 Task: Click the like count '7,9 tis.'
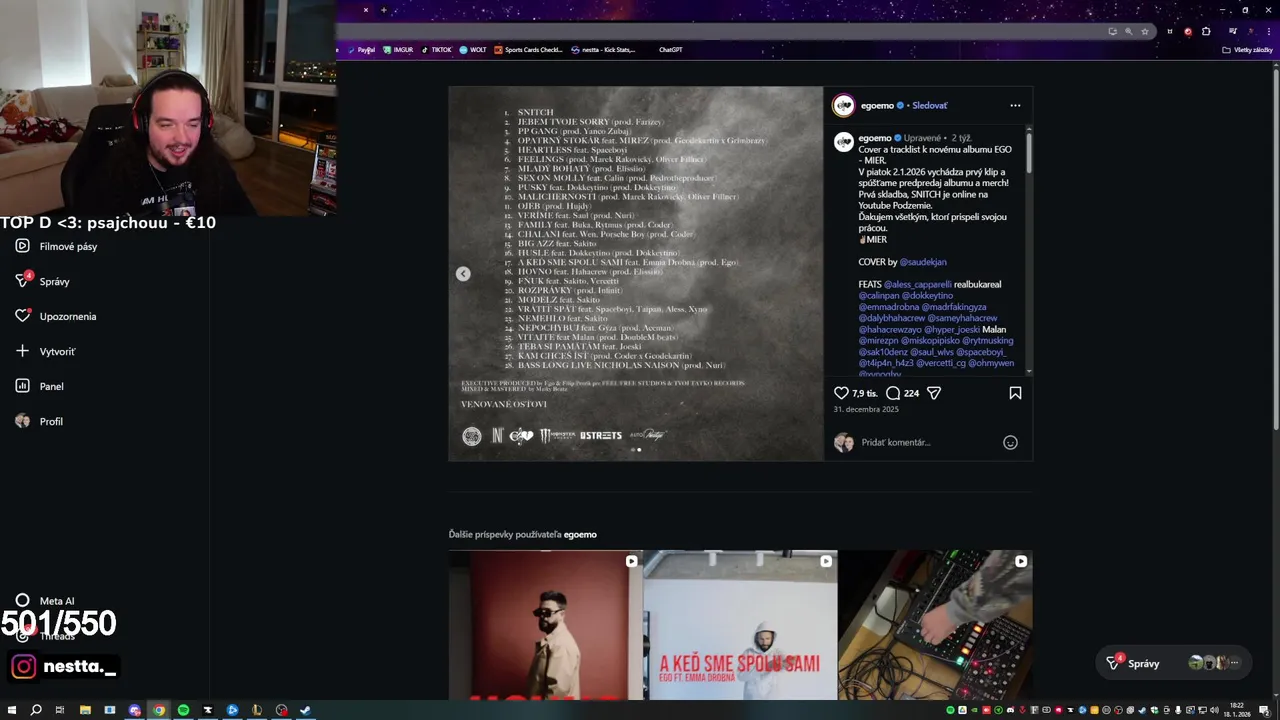[865, 394]
